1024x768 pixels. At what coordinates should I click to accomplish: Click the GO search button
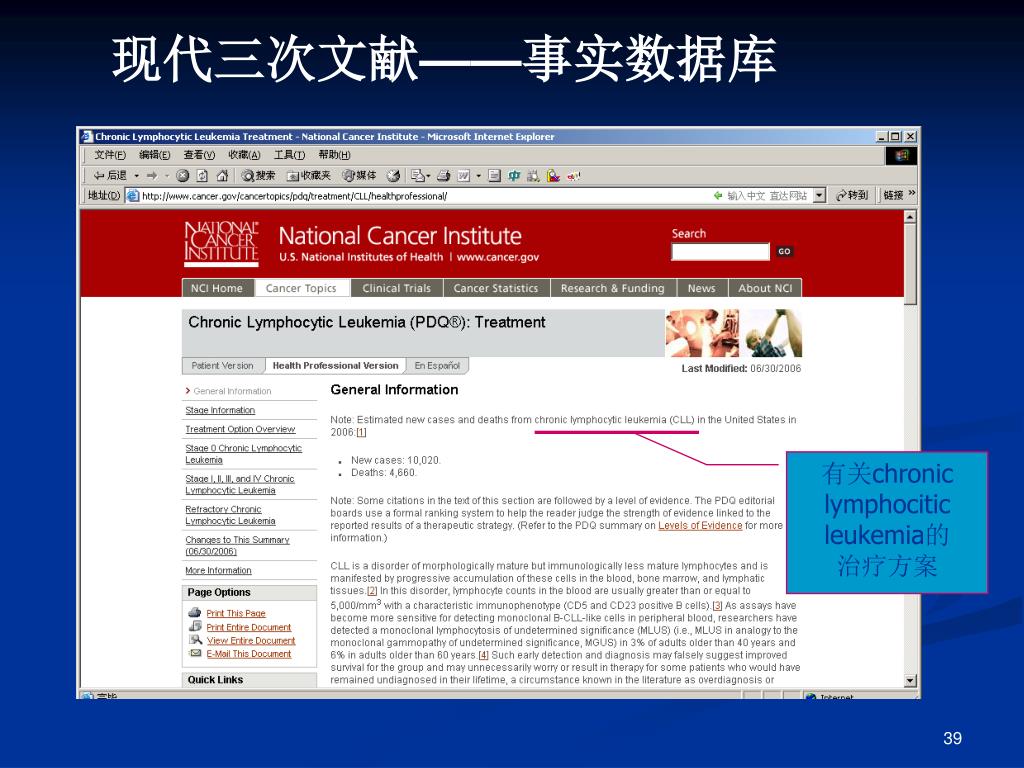[784, 251]
